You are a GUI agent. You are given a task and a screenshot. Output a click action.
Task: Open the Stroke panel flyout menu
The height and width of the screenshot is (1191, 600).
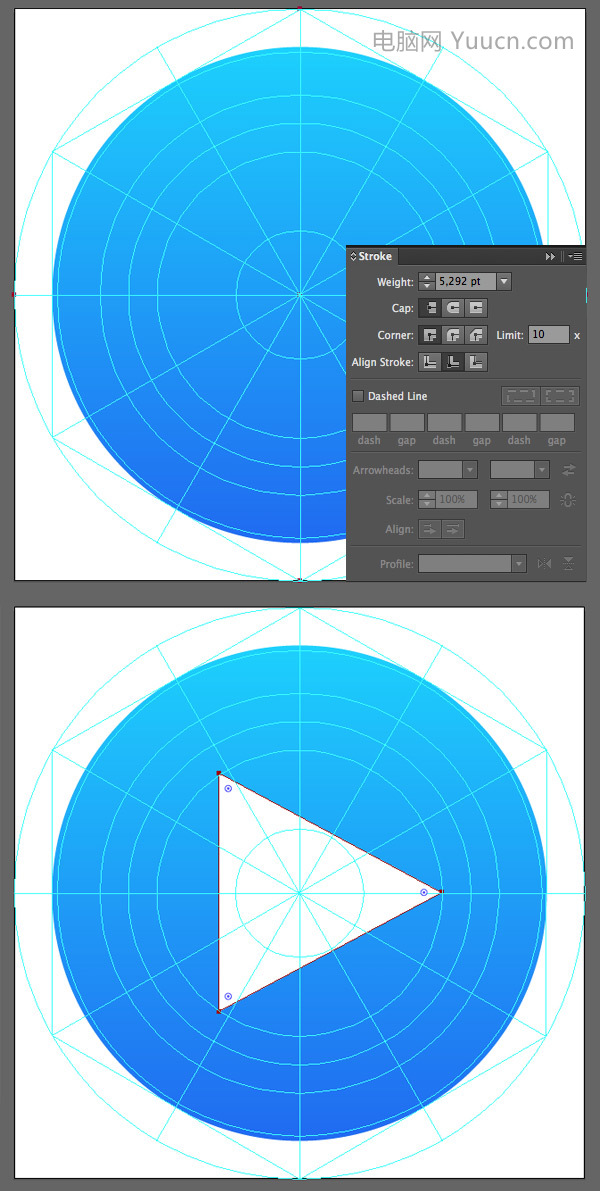click(x=576, y=257)
